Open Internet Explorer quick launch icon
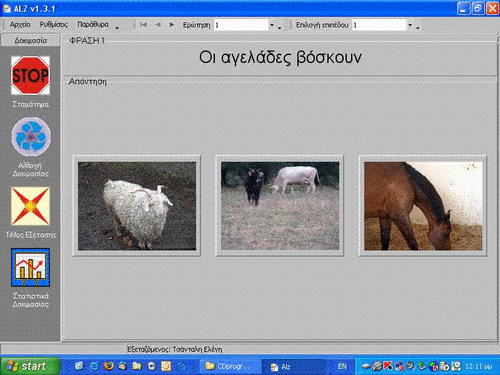Viewport: 500px width, 375px height. (94, 366)
